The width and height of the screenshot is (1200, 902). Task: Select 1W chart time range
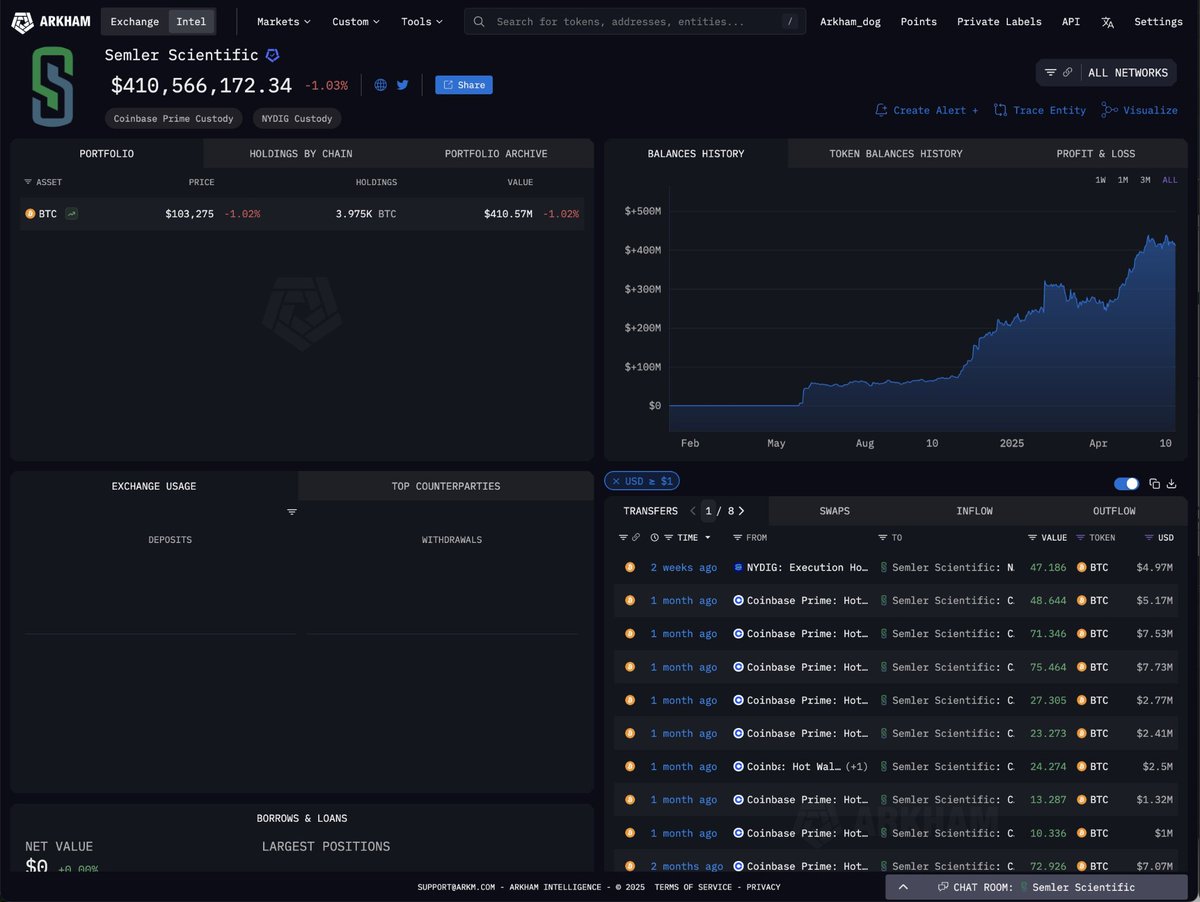[x=1100, y=180]
